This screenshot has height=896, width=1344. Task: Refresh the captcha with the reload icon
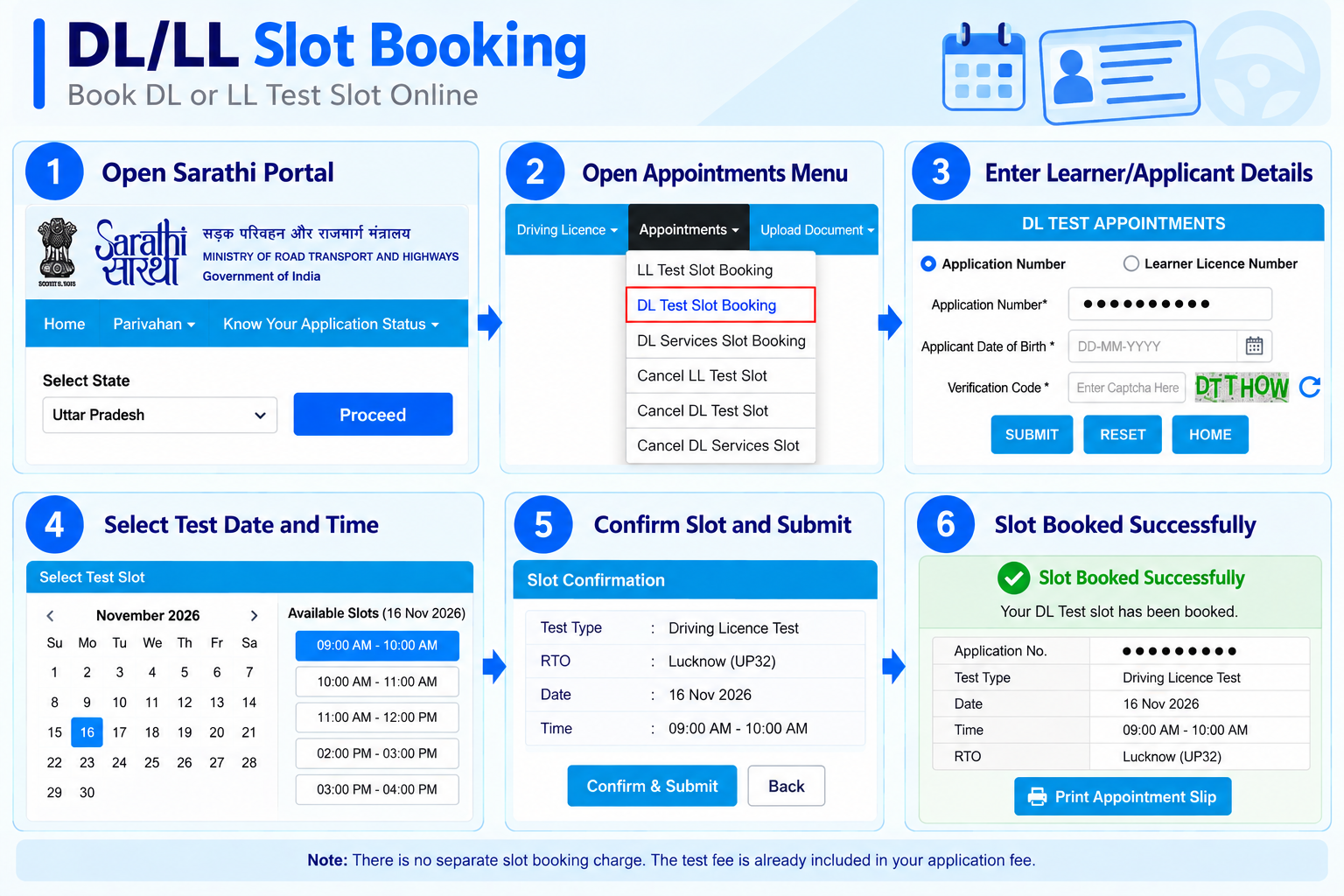[1309, 387]
